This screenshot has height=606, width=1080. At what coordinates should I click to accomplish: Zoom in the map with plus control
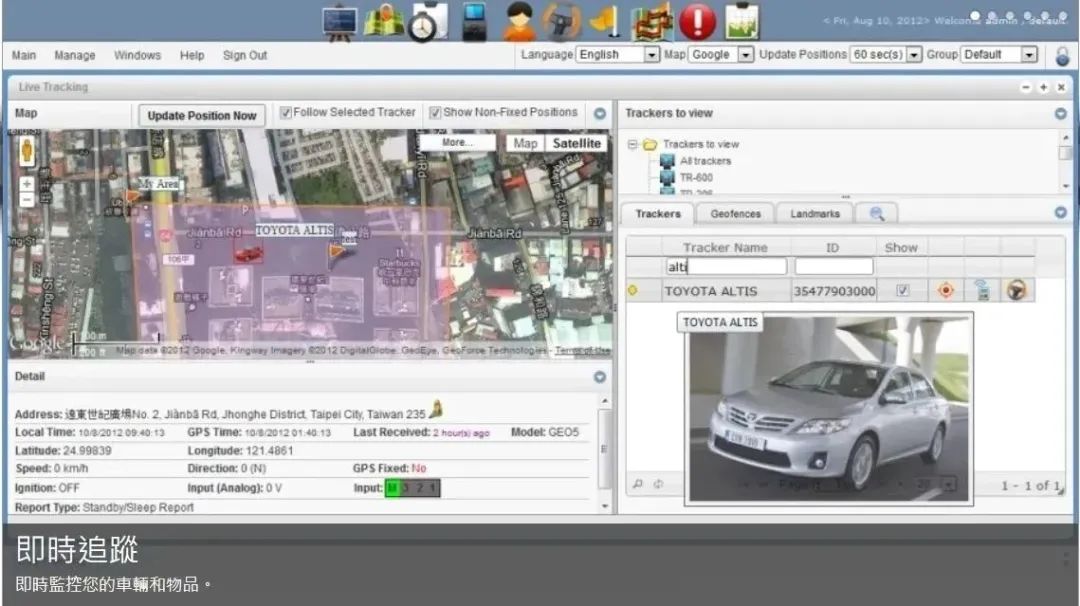click(27, 184)
